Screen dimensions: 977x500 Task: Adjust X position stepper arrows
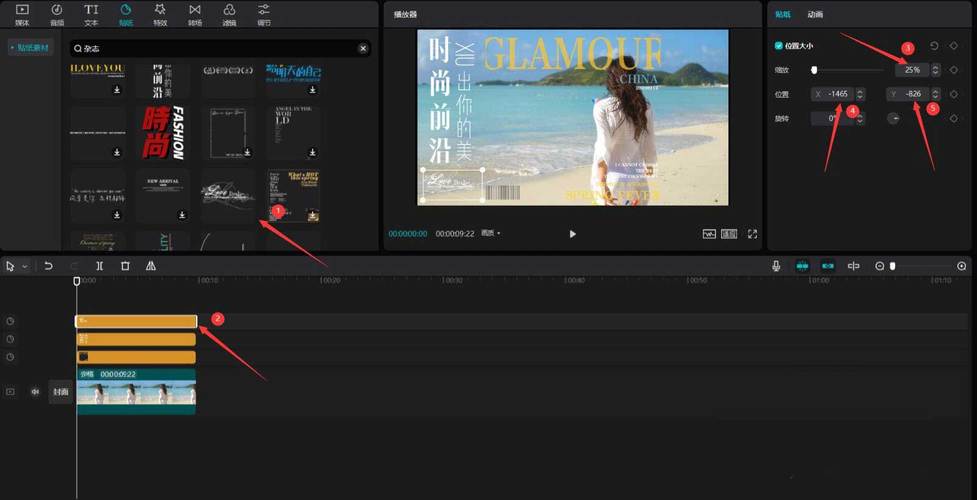pos(860,94)
